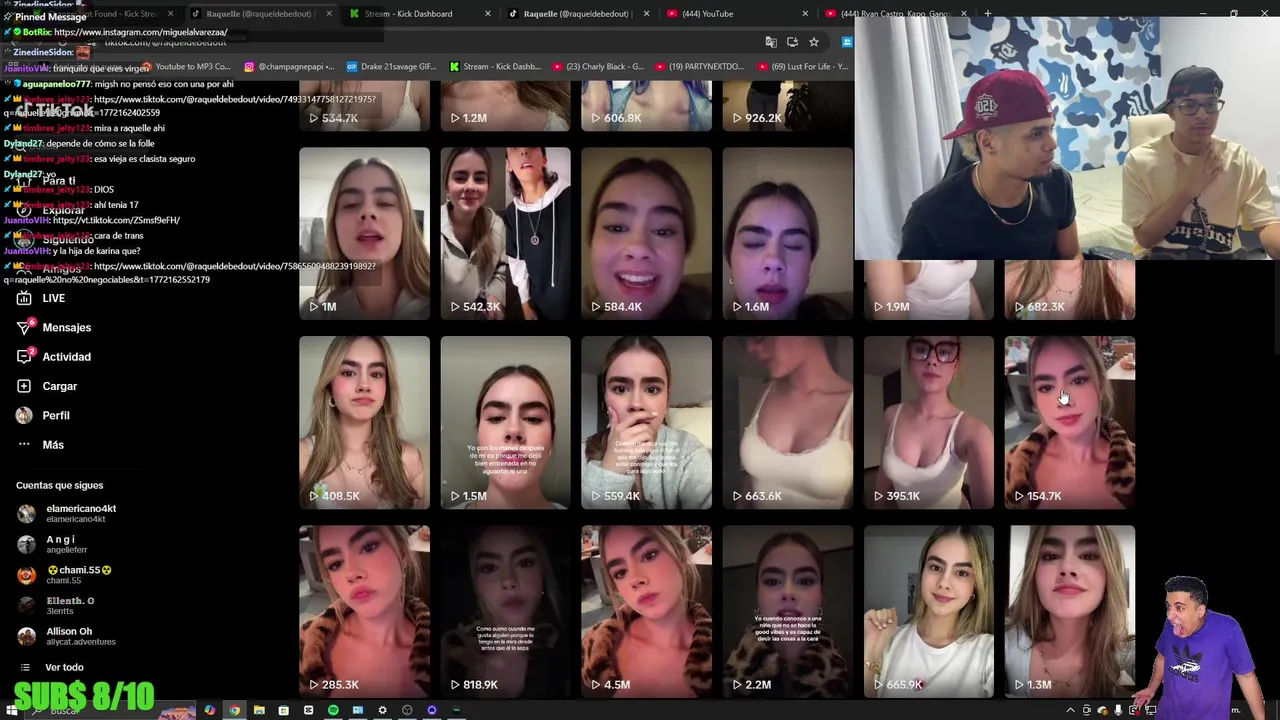The height and width of the screenshot is (720, 1280).
Task: Click the Cargar upload plus icon
Action: coord(24,386)
